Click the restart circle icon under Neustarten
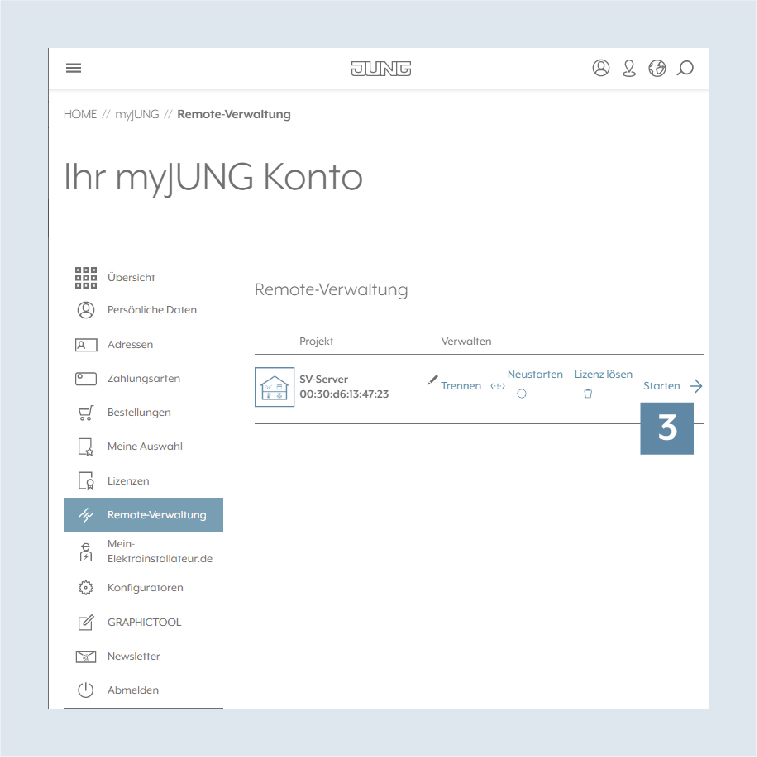Image resolution: width=757 pixels, height=757 pixels. click(x=522, y=394)
